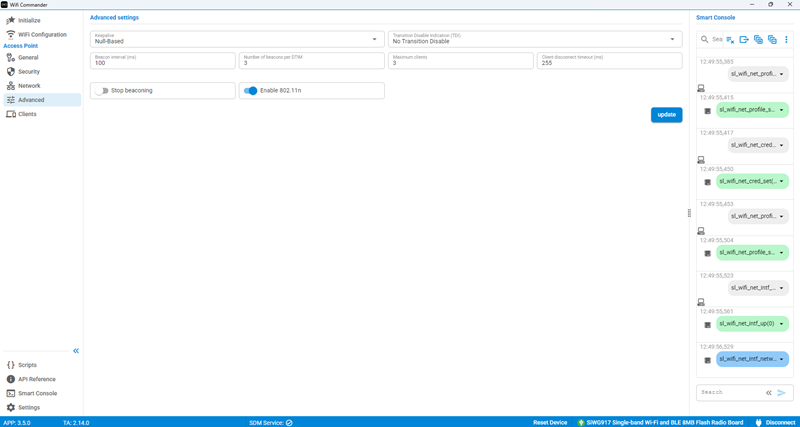Clear the Smart Console log list
Image resolution: width=800 pixels, height=427 pixels.
point(730,39)
